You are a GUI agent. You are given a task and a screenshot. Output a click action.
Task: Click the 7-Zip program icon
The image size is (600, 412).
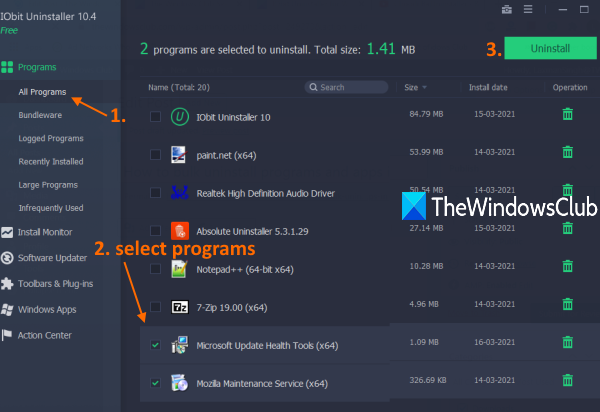tap(179, 307)
